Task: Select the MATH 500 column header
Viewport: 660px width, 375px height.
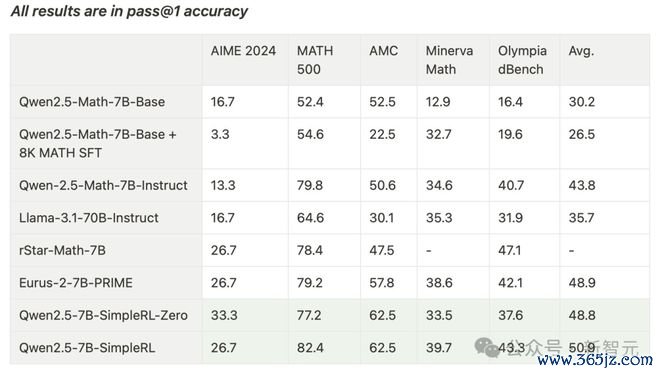Action: [315, 60]
